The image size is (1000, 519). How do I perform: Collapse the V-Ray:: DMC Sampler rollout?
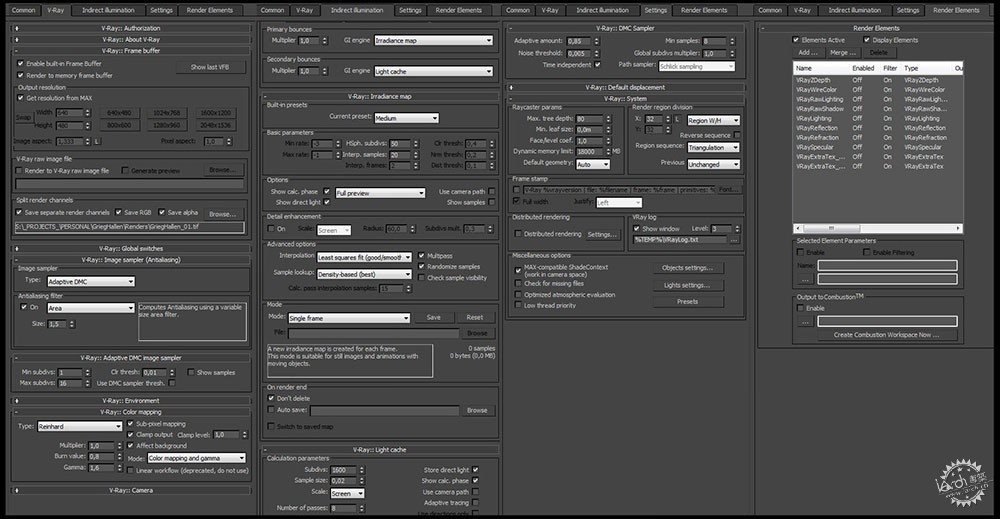625,28
